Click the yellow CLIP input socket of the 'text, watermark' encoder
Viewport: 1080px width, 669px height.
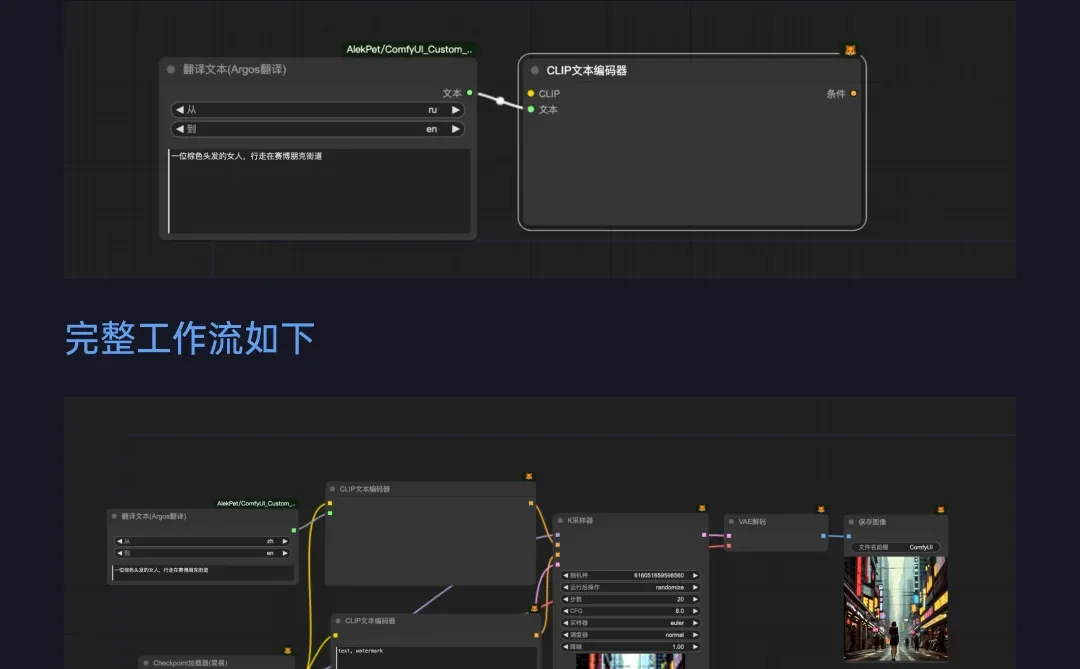tap(335, 635)
